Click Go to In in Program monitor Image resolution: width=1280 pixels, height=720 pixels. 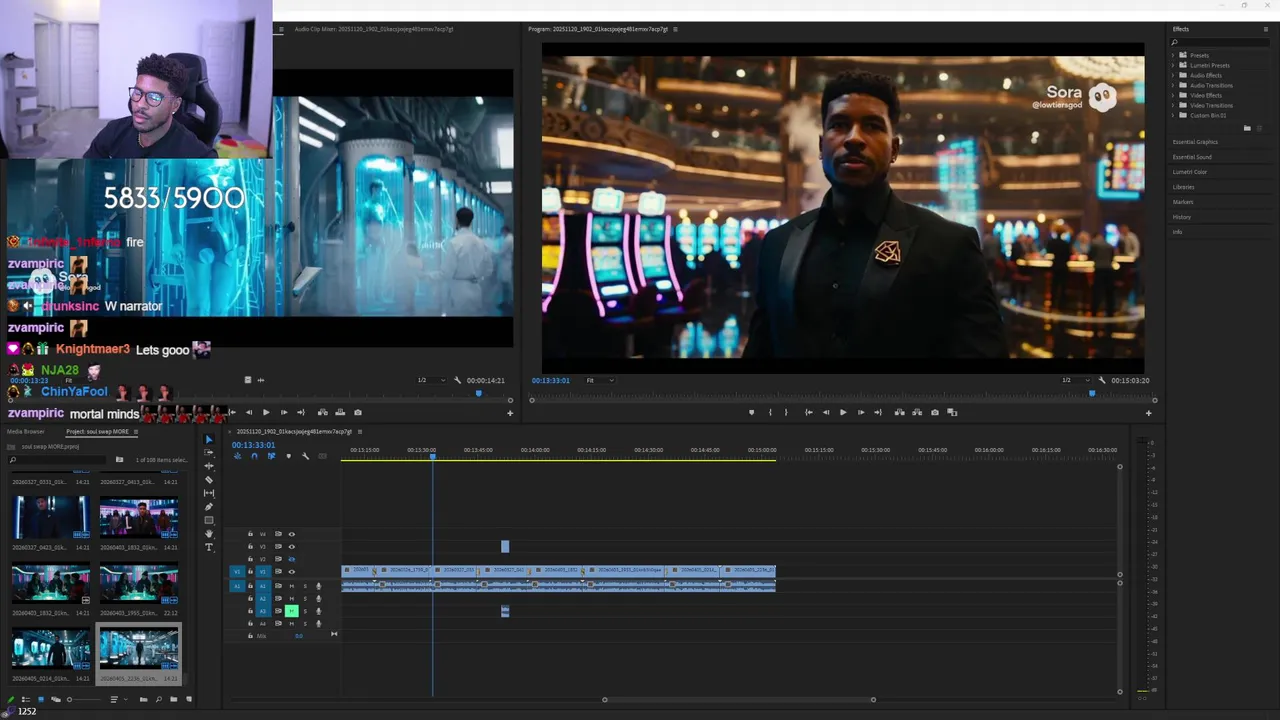pyautogui.click(x=809, y=412)
